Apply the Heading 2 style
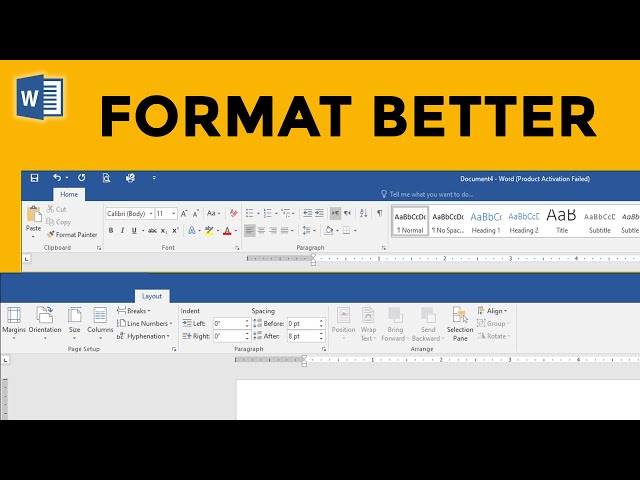 524,221
